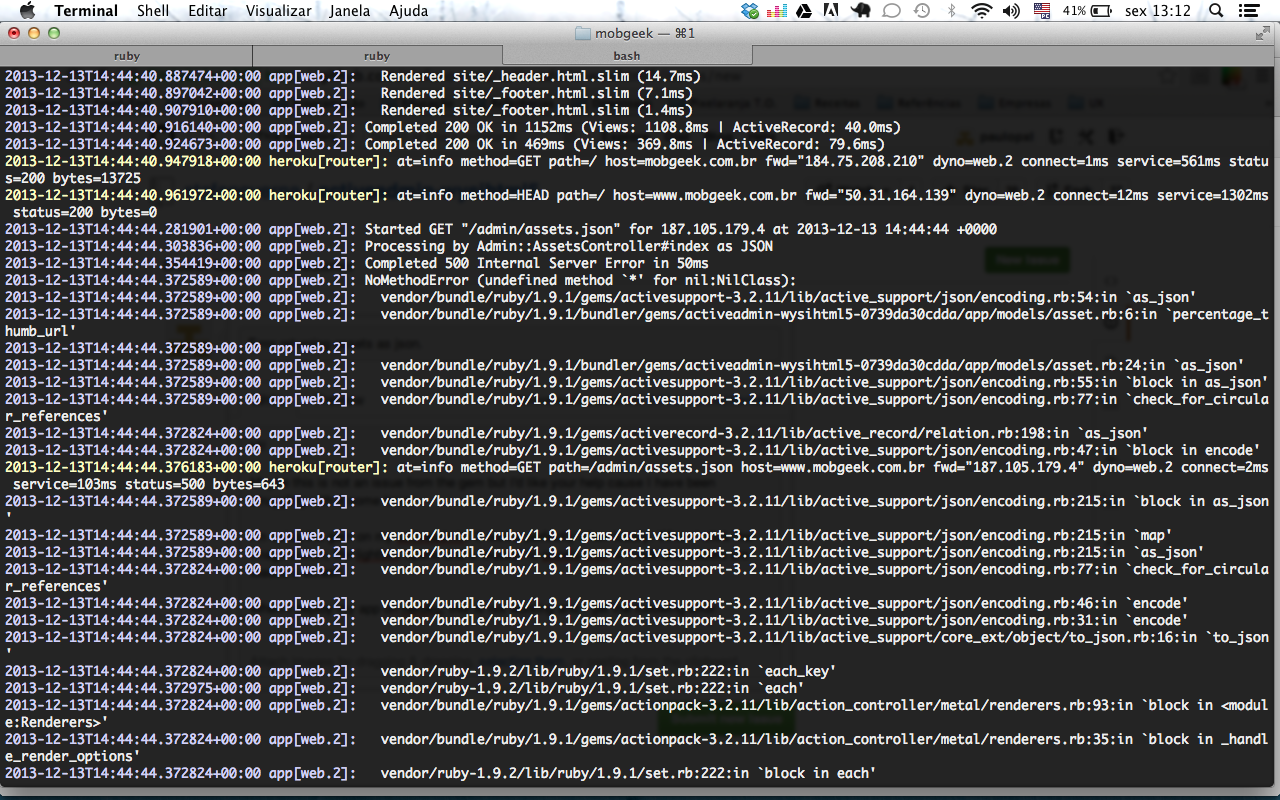This screenshot has height=800, width=1280.
Task: Click "Completed 500 Internal Server Error in 50ms"
Action: [x=536, y=263]
